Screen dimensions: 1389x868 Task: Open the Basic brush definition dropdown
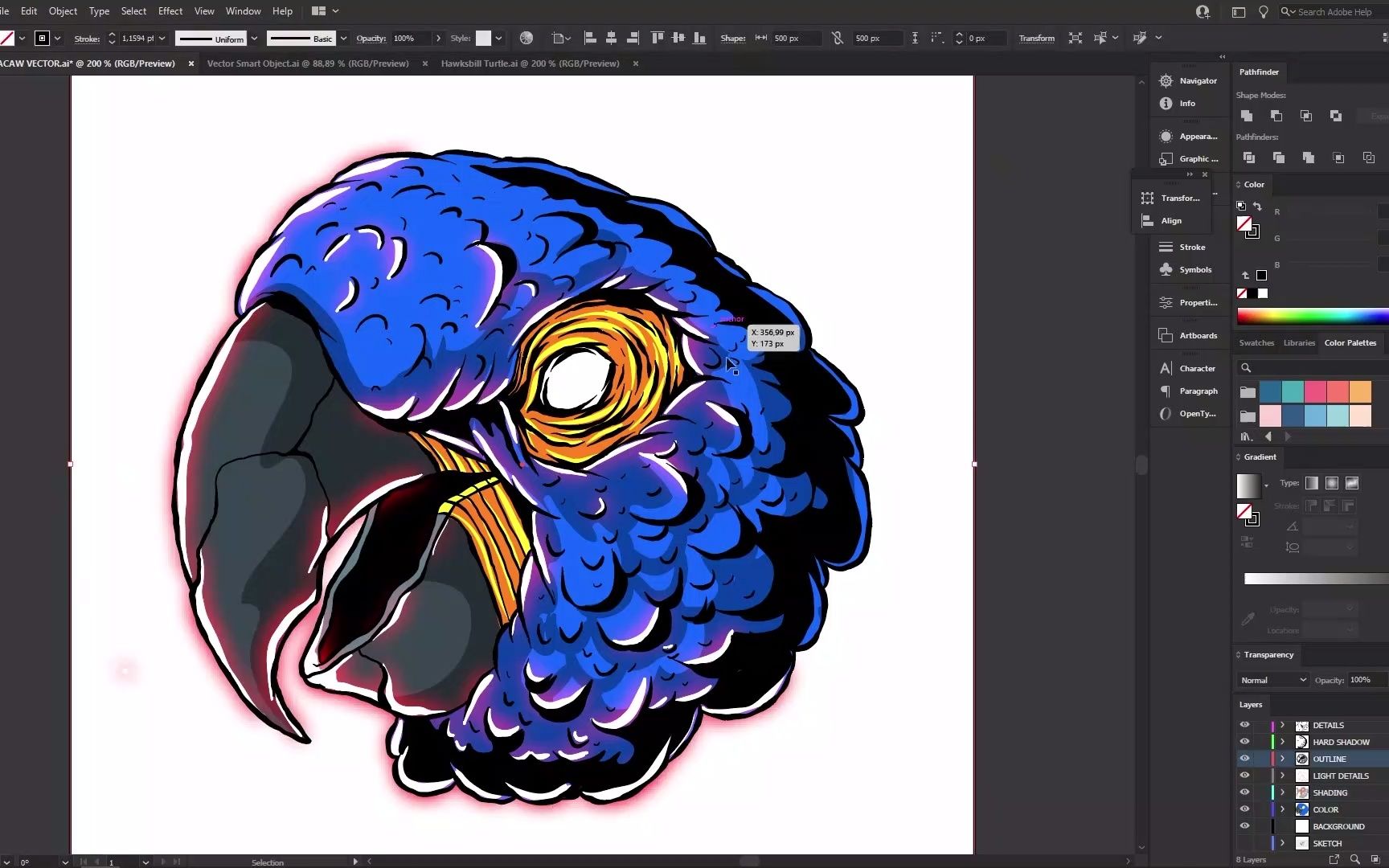click(x=343, y=38)
